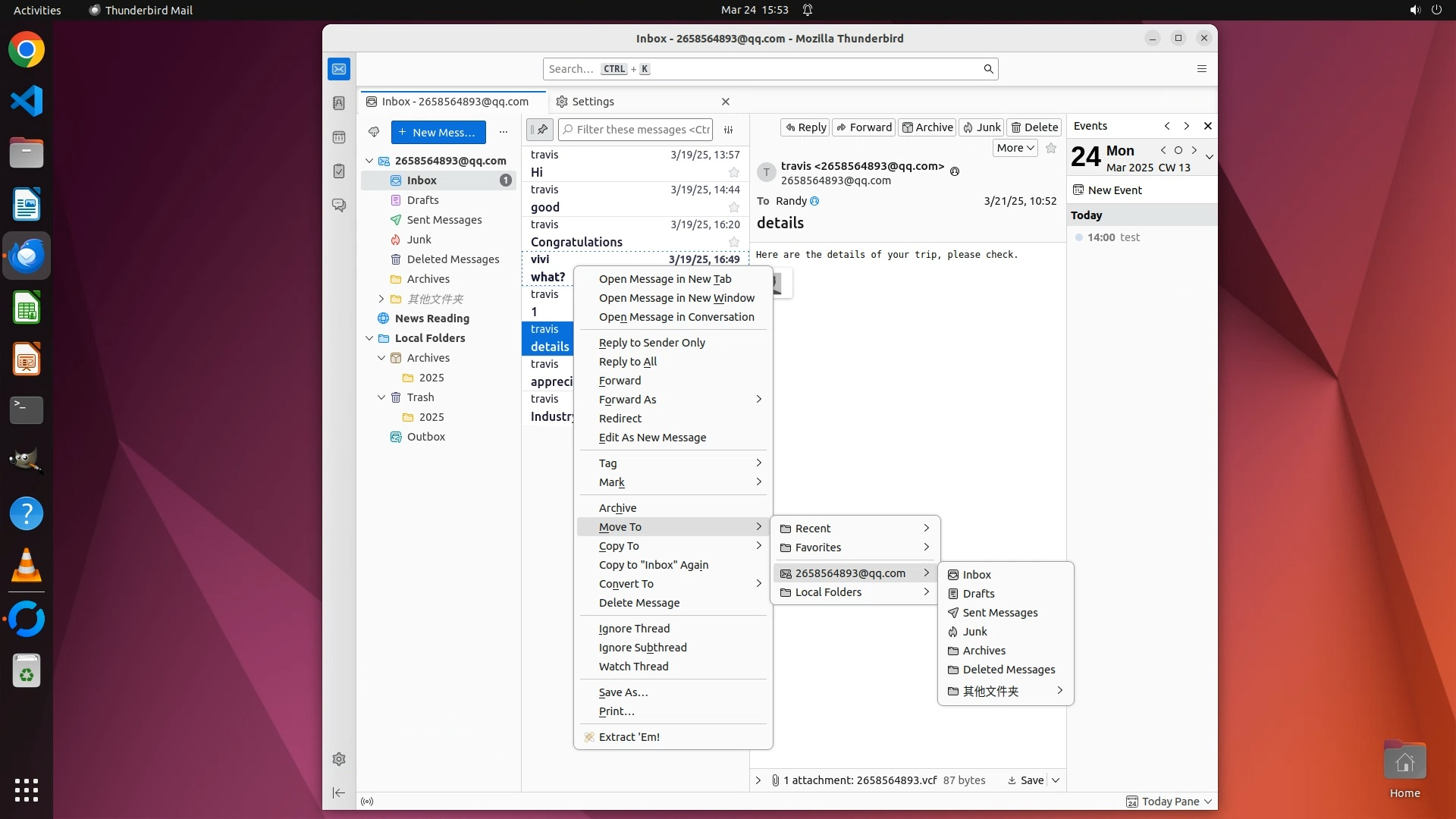Image resolution: width=1456 pixels, height=819 pixels.
Task: Expand the 其他文件夹 folder in tree
Action: pos(381,299)
